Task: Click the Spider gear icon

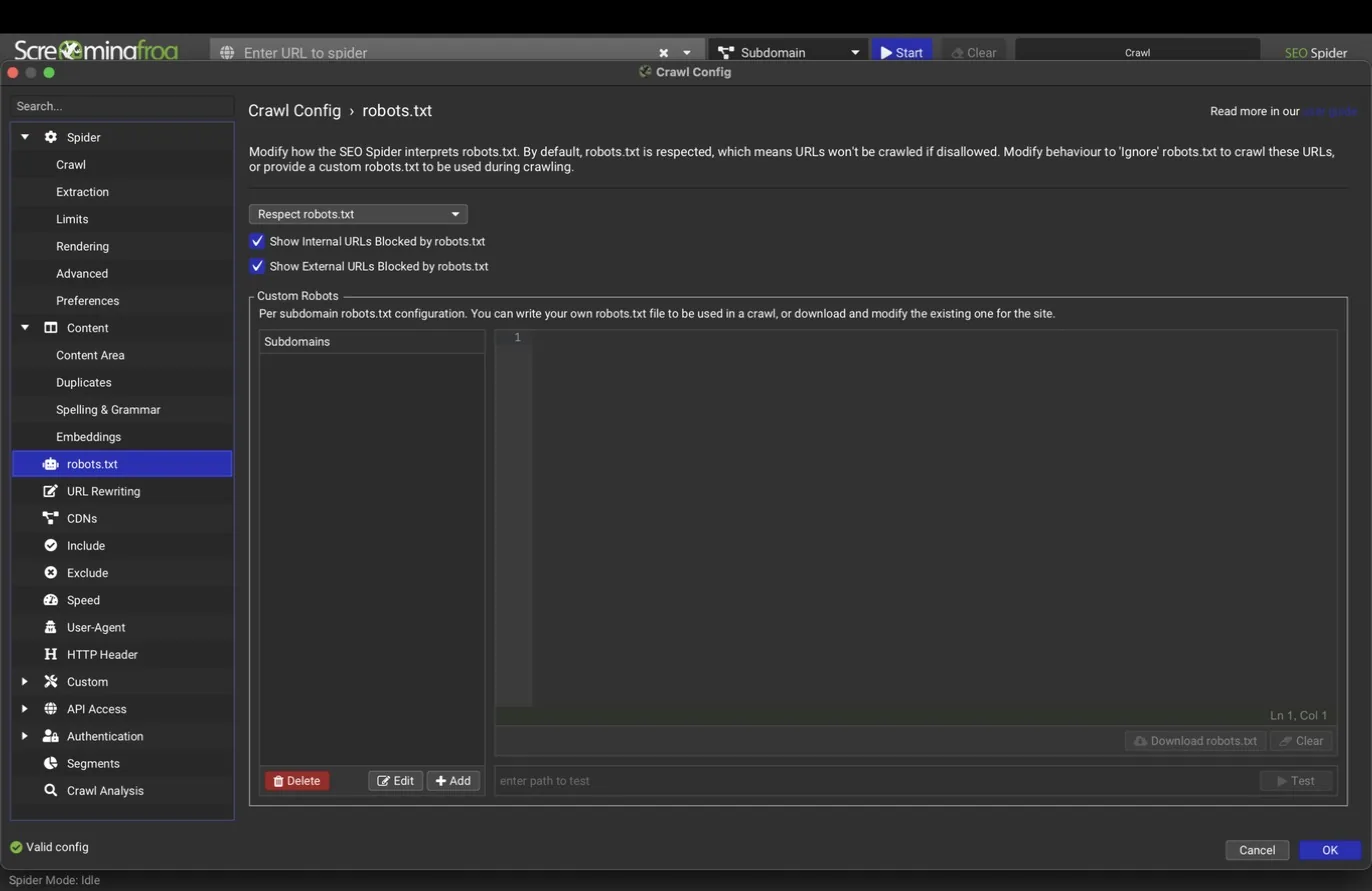Action: click(x=50, y=137)
